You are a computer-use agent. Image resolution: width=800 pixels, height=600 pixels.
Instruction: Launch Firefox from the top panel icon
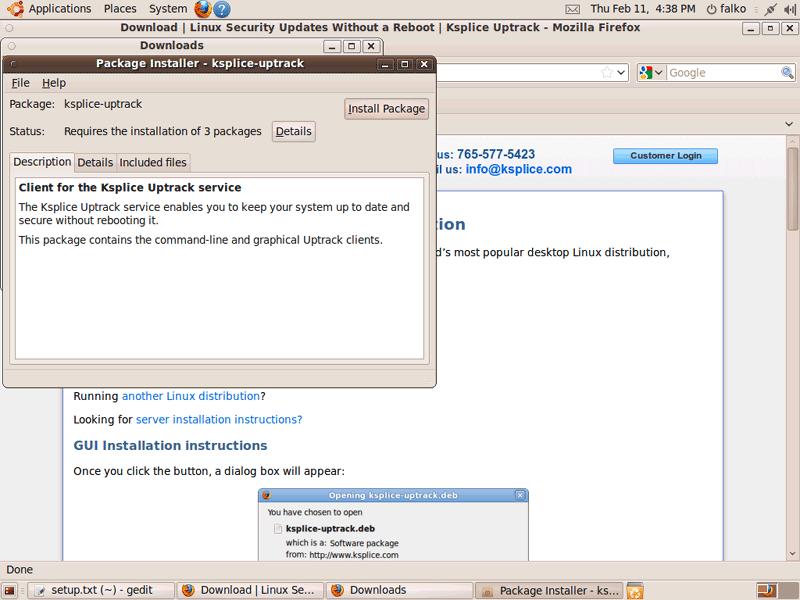pyautogui.click(x=202, y=9)
